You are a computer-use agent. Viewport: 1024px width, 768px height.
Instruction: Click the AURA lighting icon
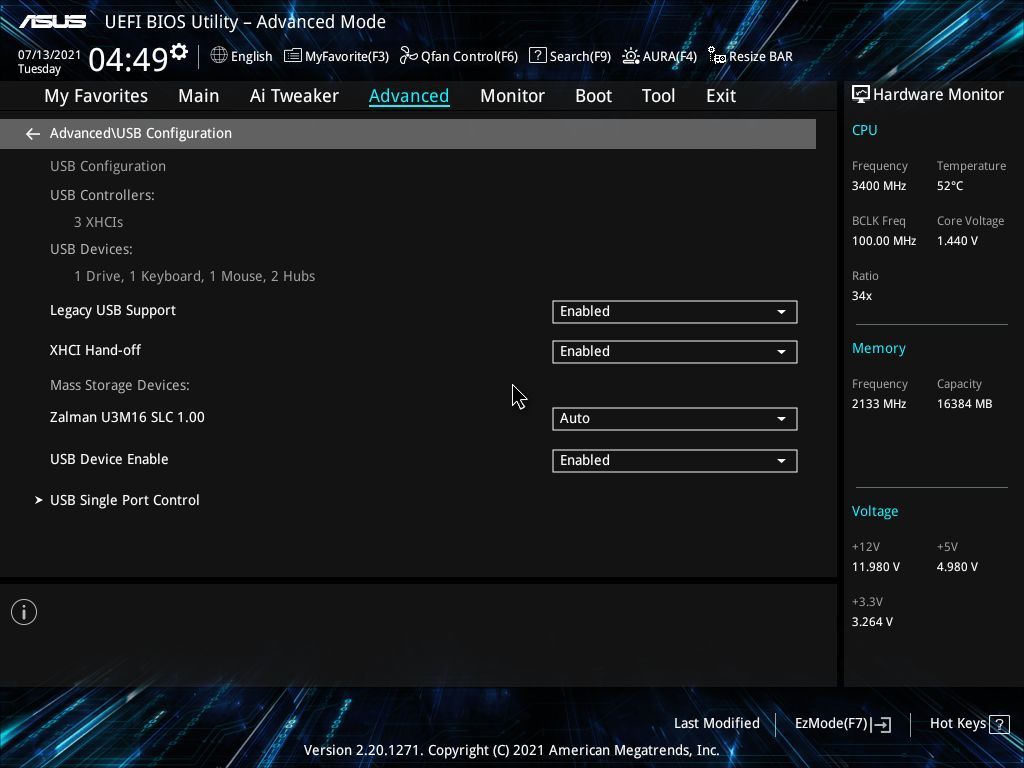tap(630, 56)
